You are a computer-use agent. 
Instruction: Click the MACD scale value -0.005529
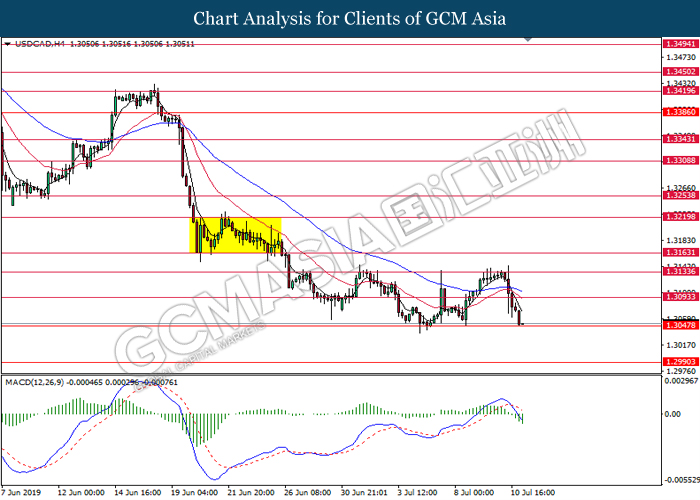pyautogui.click(x=682, y=480)
